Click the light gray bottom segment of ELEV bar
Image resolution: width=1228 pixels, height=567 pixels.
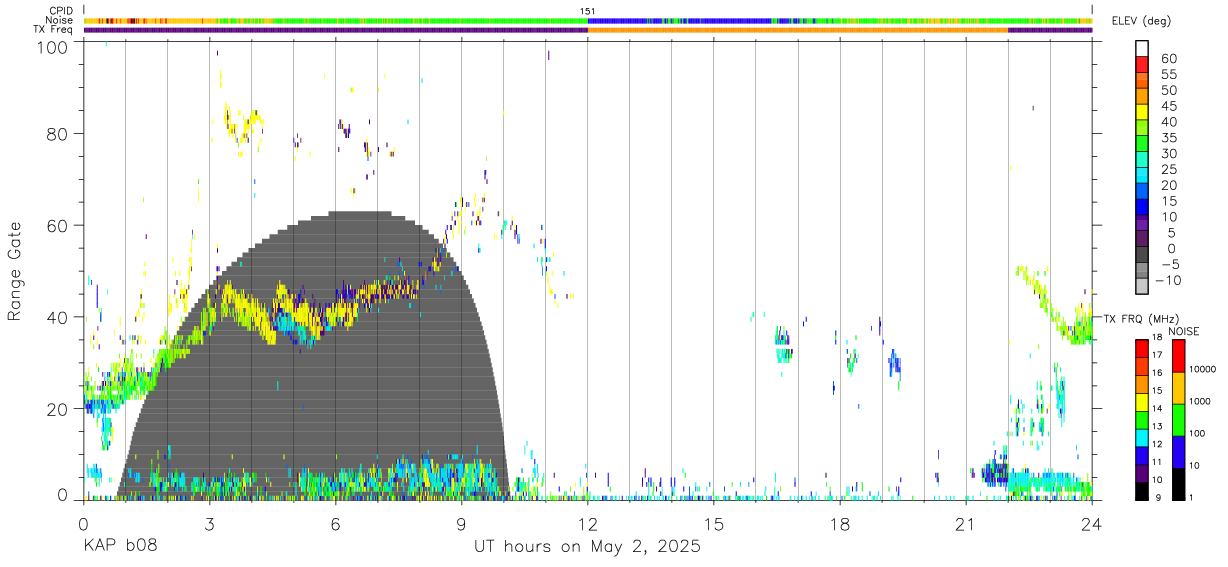pos(1141,287)
